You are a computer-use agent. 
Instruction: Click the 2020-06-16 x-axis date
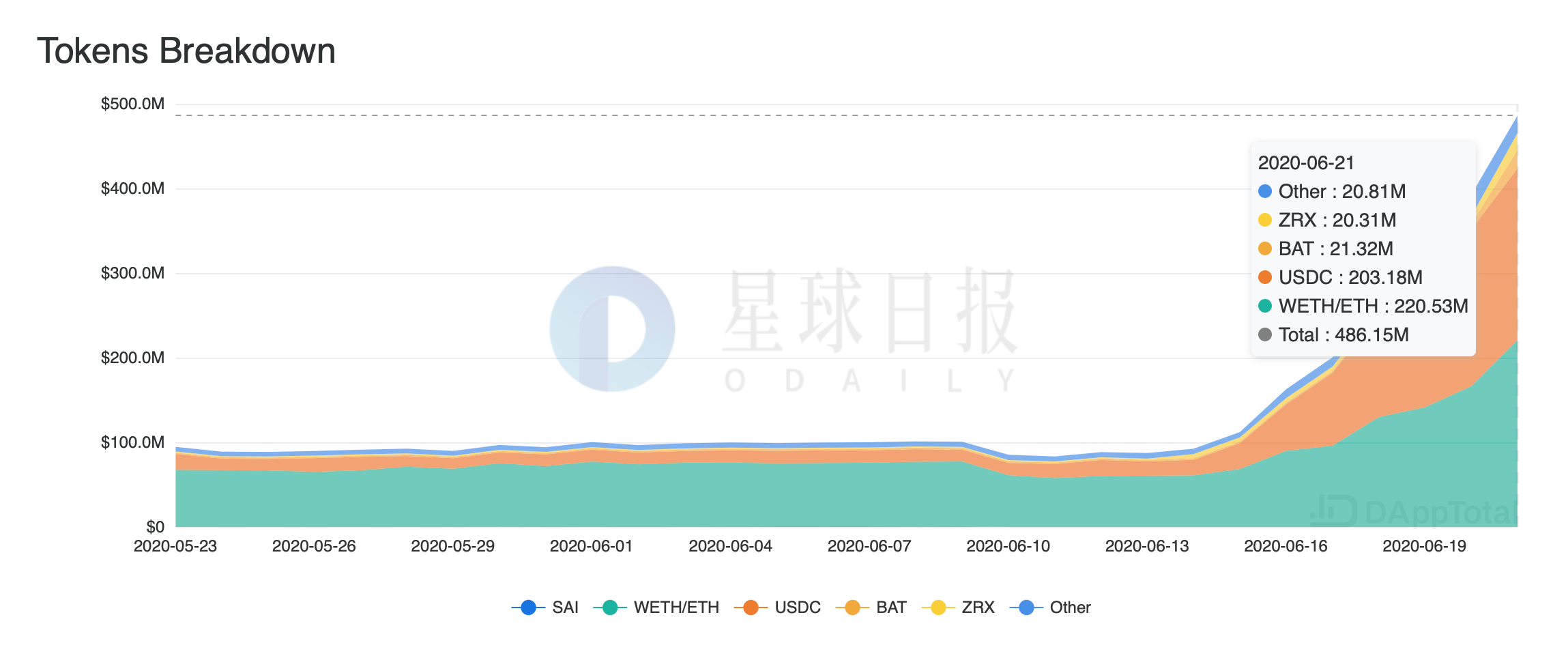pyautogui.click(x=1286, y=546)
